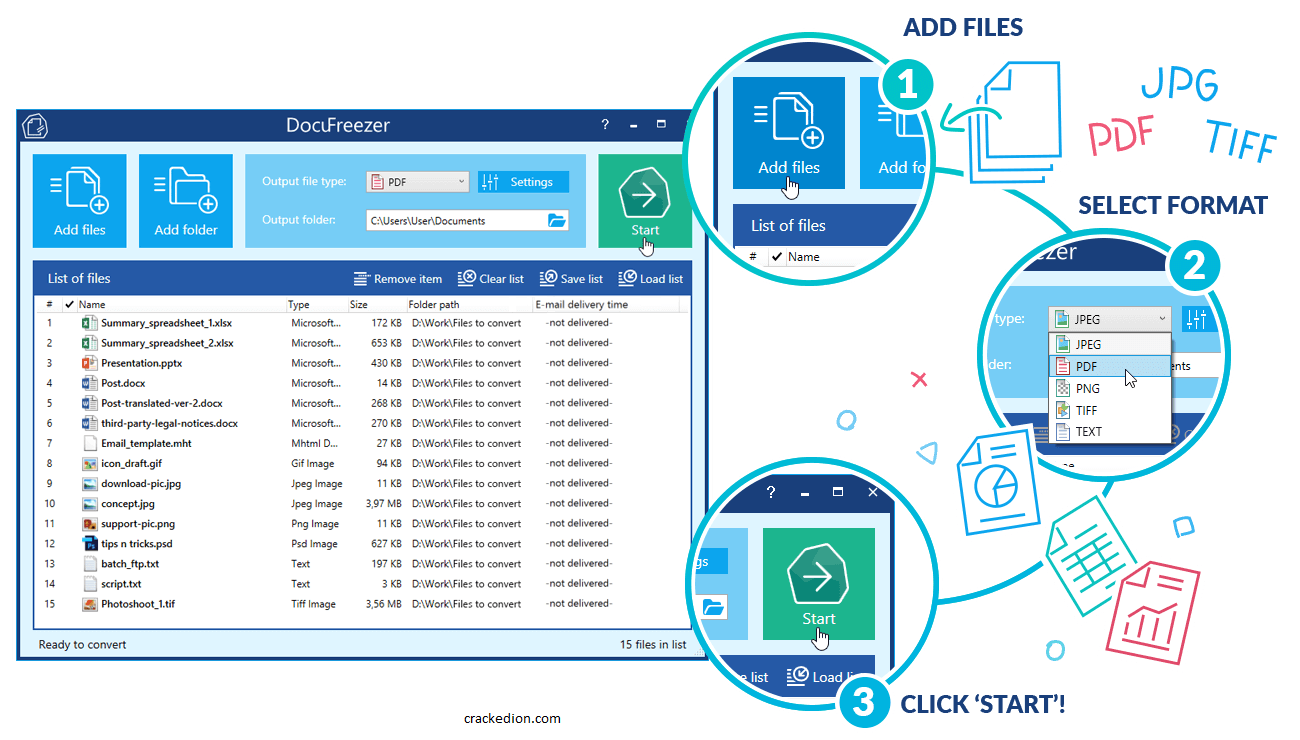
Task: Select the Email_template.mht file name
Action: pyautogui.click(x=146, y=443)
